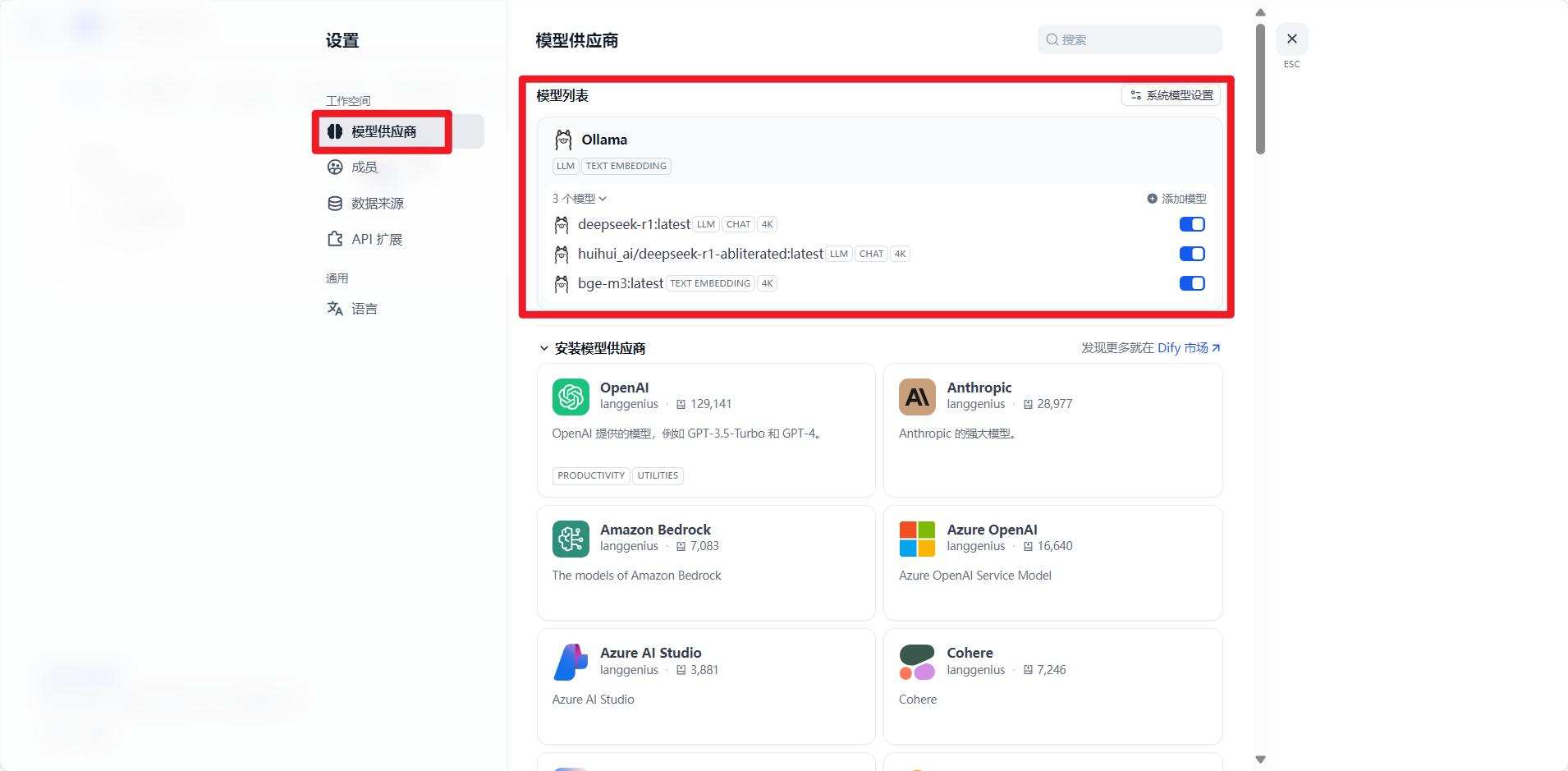
Task: Click the install count icon on OpenAI card
Action: pyautogui.click(x=681, y=404)
